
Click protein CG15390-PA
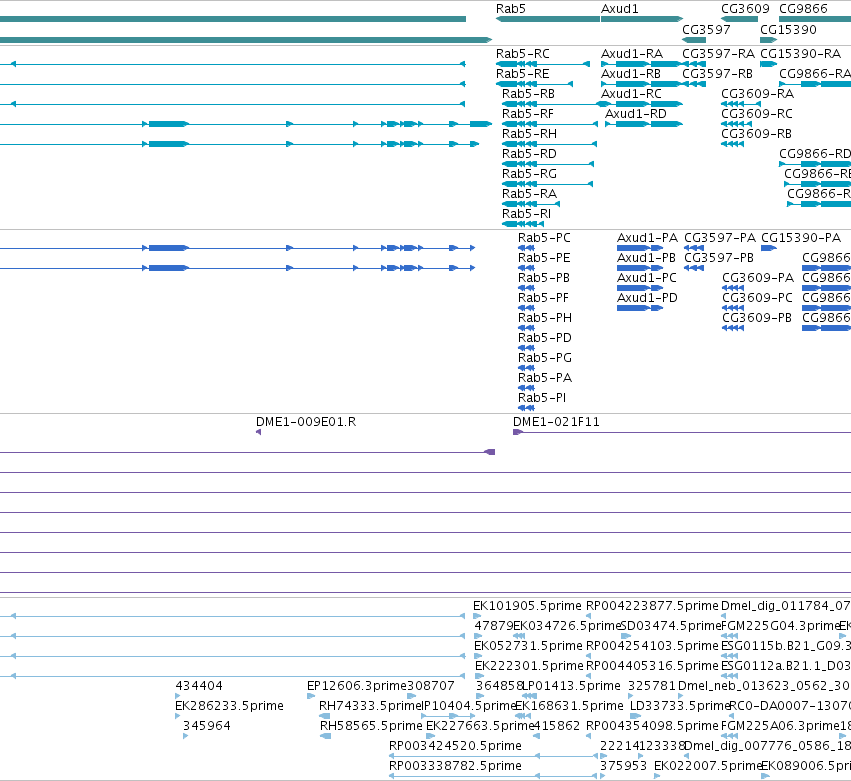[801, 238]
